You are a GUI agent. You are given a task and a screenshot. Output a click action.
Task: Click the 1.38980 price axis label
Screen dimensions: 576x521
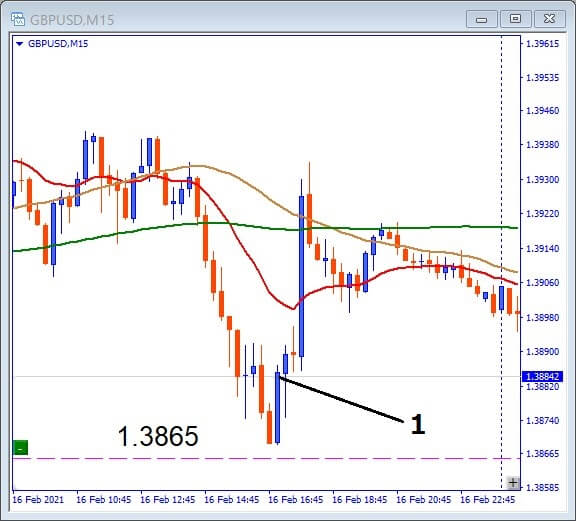point(543,317)
